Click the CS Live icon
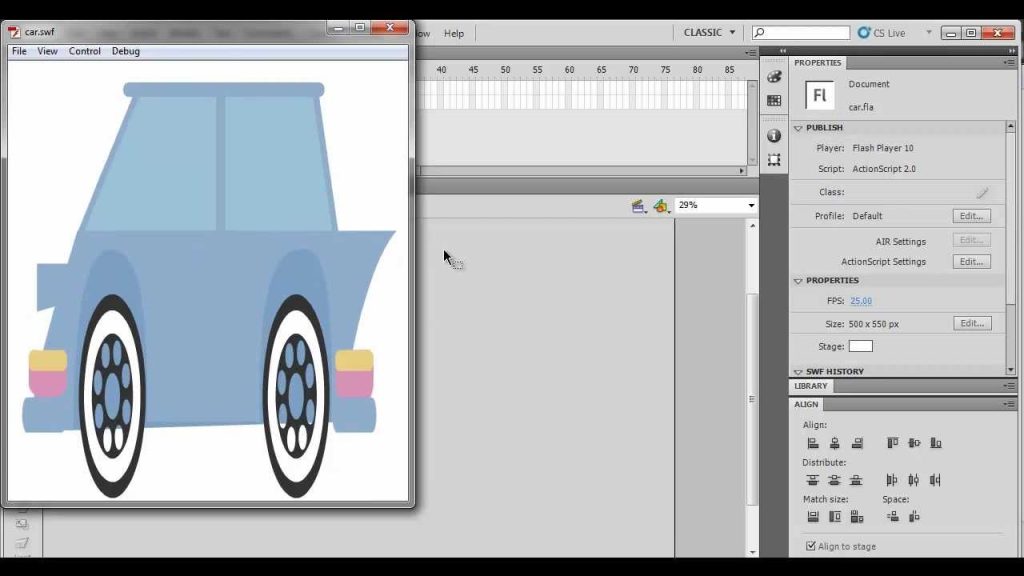Viewport: 1024px width, 576px height. pos(864,32)
